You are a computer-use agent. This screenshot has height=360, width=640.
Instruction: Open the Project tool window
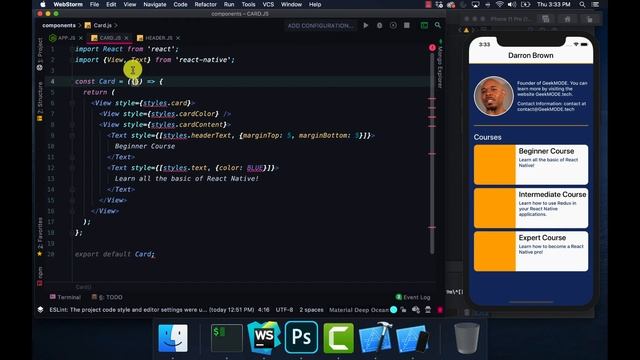40,53
